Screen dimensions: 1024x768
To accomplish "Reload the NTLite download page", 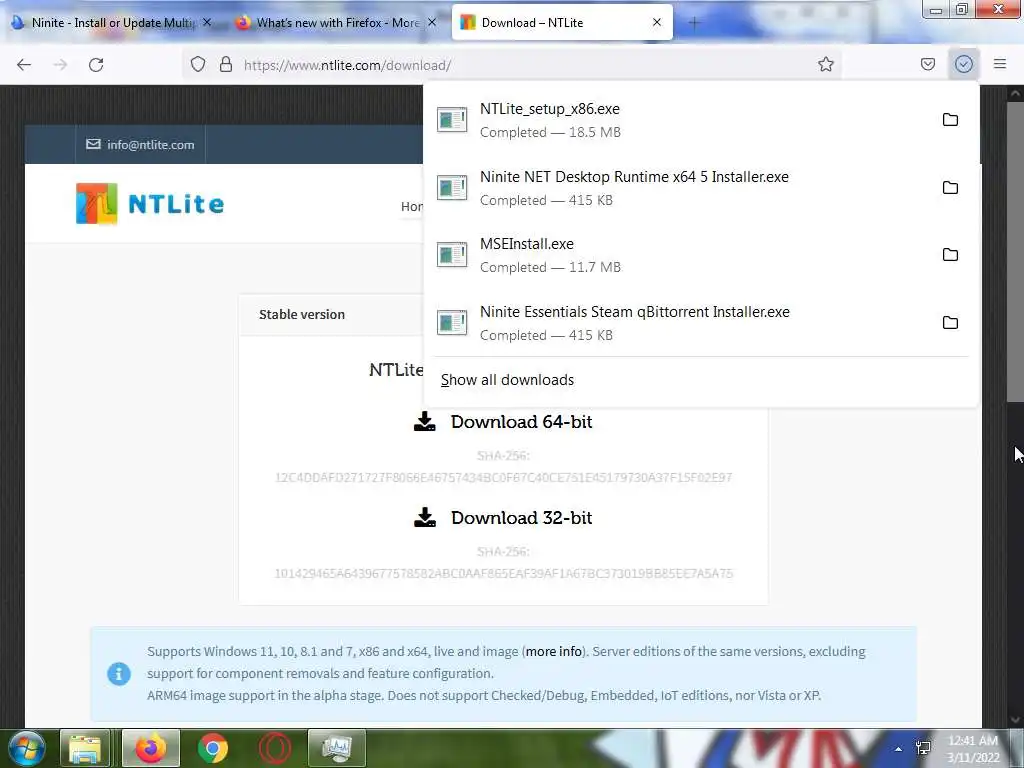I will pos(96,65).
